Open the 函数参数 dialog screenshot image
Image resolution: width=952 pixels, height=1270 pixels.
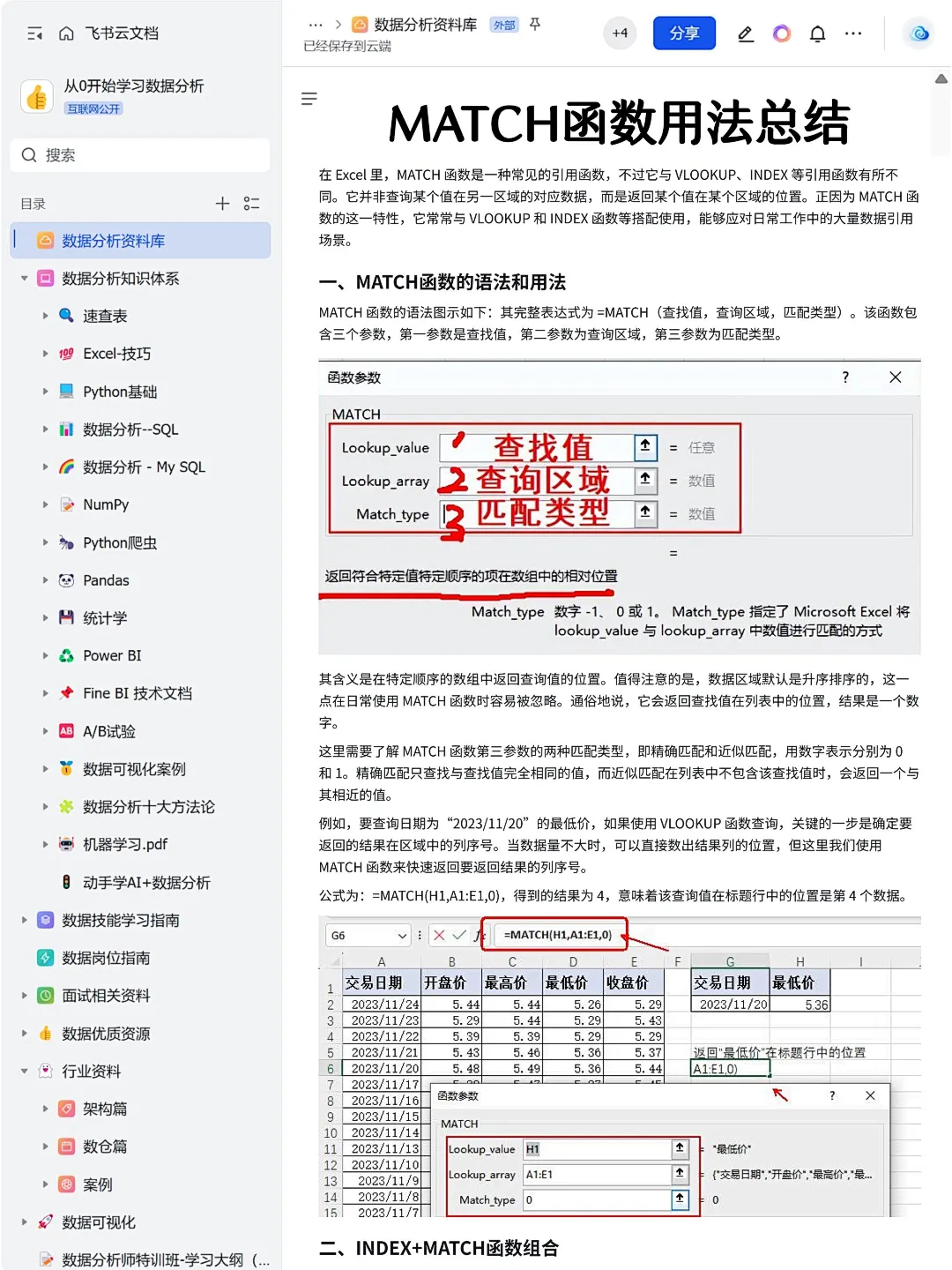pyautogui.click(x=620, y=507)
